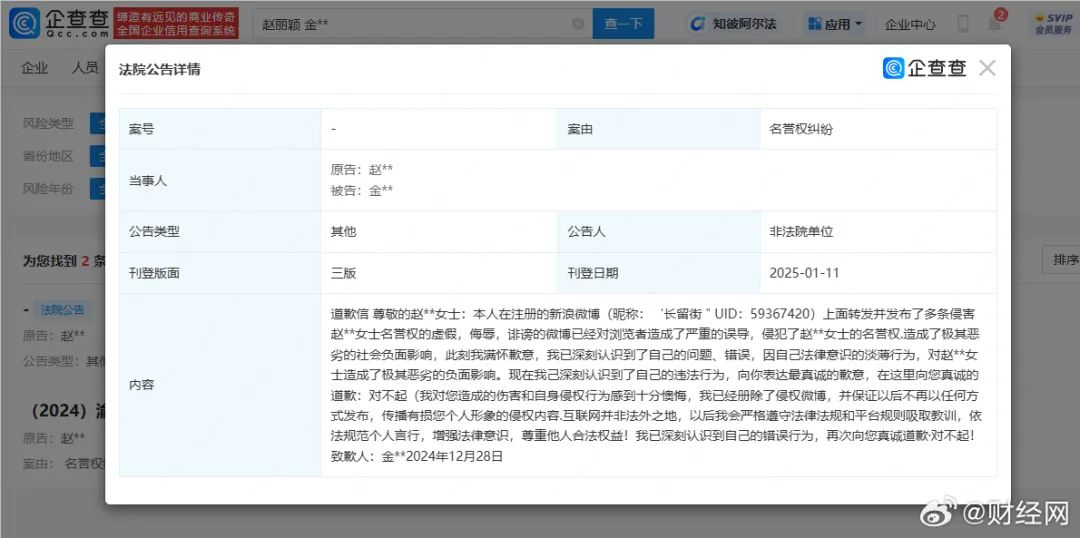1080x538 pixels.
Task: Click the 法院公告 tag on result
Action: point(62,310)
